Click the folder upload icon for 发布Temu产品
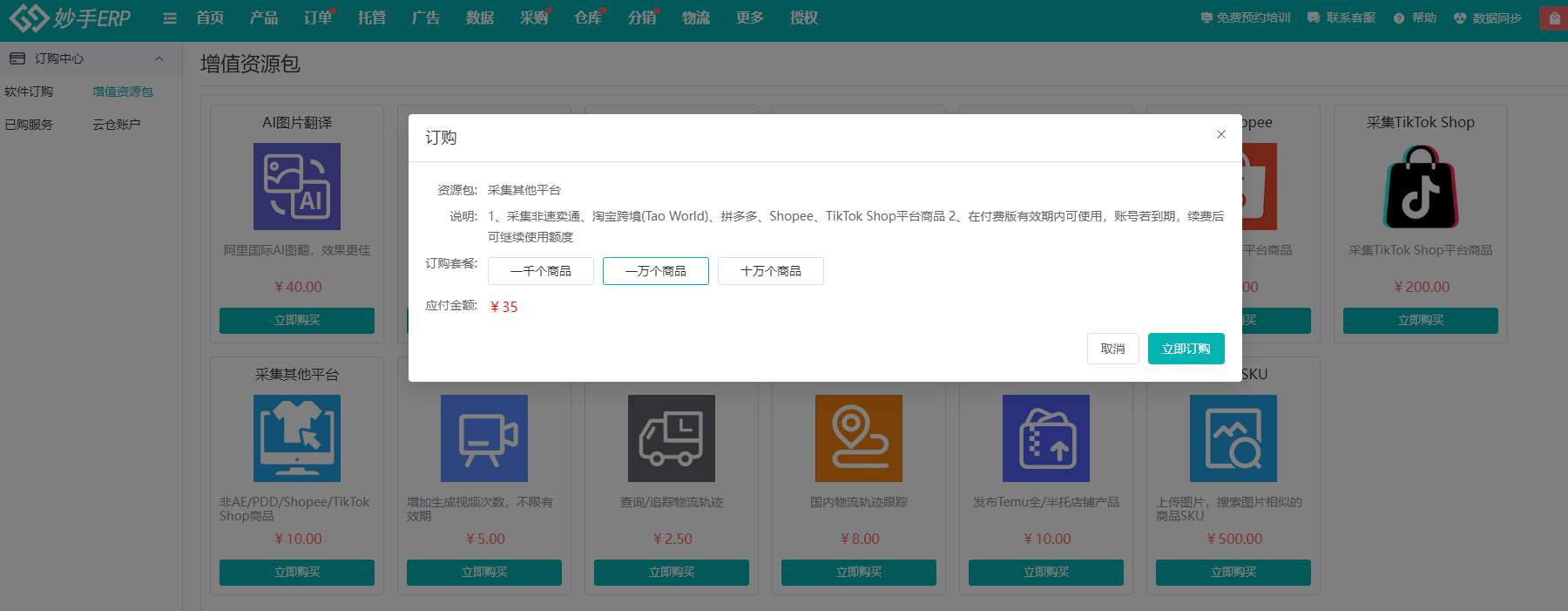The height and width of the screenshot is (611, 1568). tap(1046, 438)
